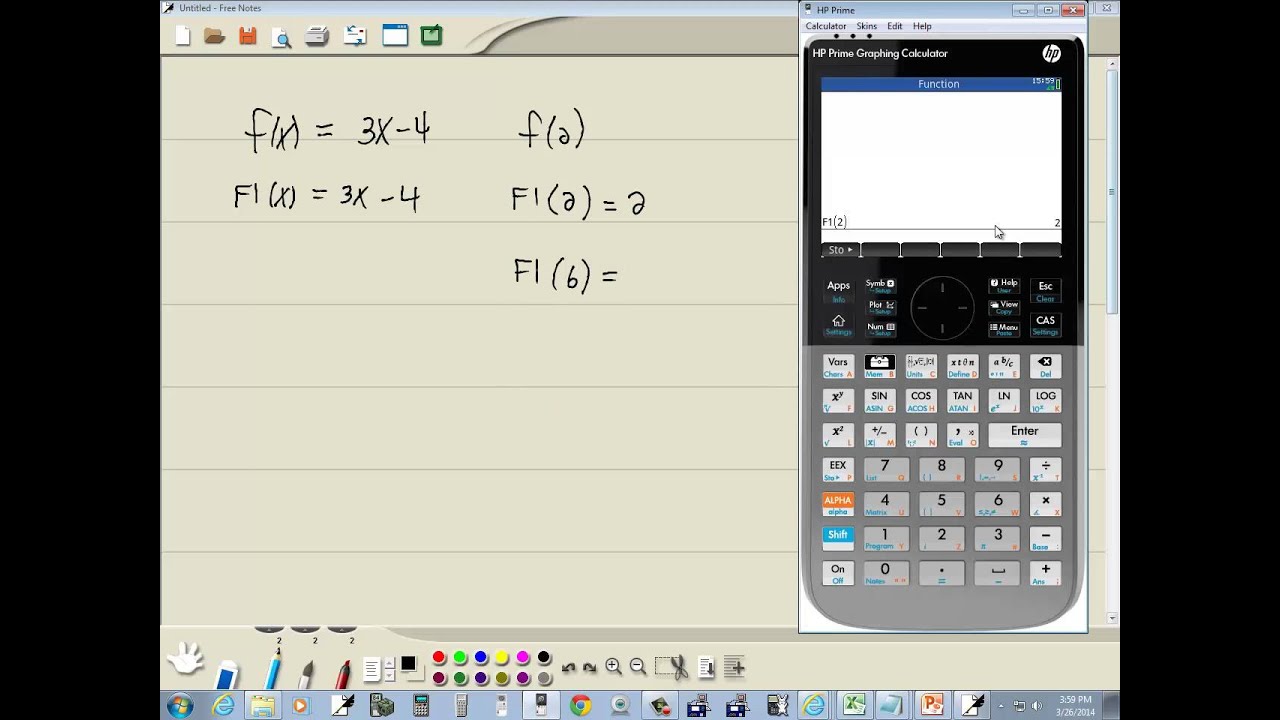1280x720 pixels.
Task: Pick the blue color swatch
Action: (481, 657)
